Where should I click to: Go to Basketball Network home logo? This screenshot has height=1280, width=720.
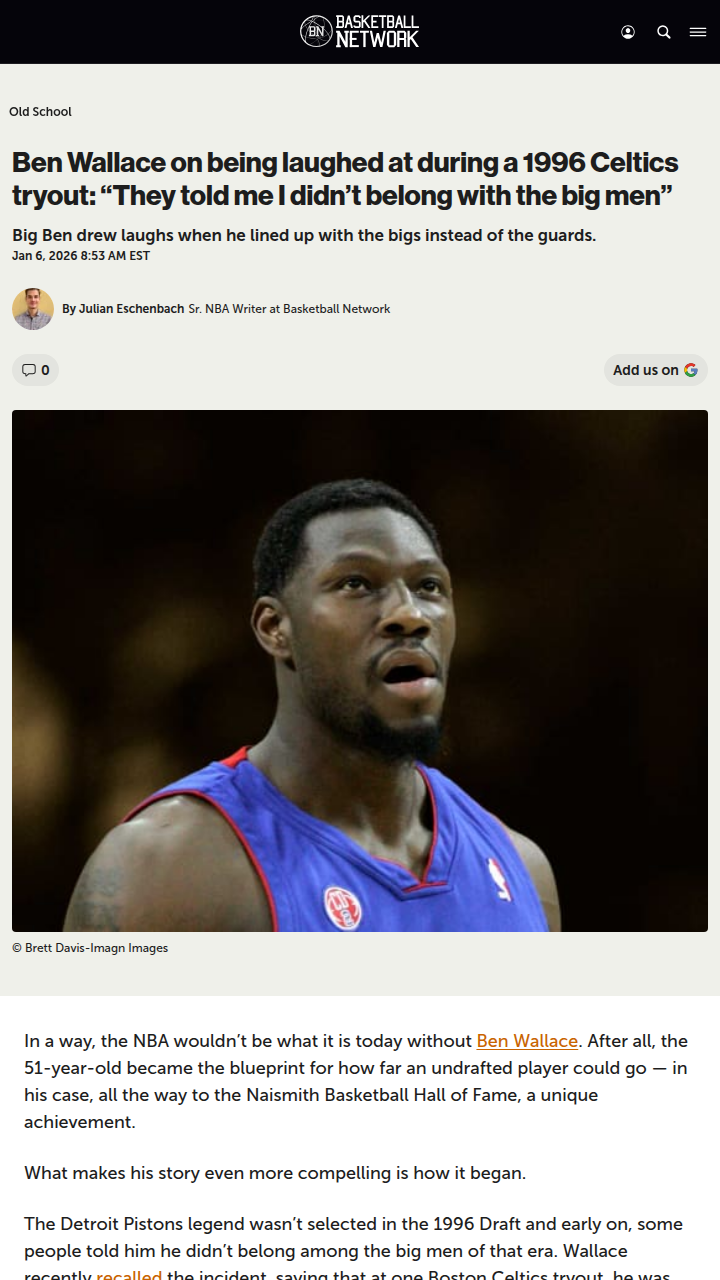pos(360,32)
